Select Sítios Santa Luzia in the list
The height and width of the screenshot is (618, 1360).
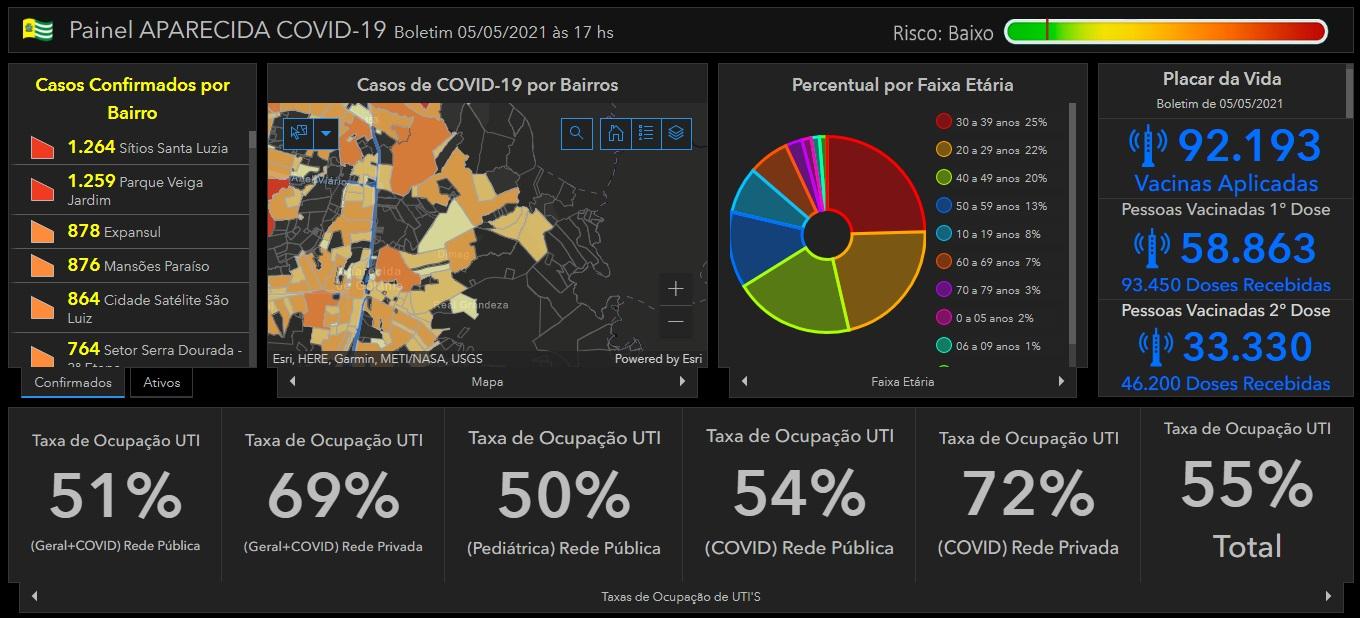pos(130,148)
